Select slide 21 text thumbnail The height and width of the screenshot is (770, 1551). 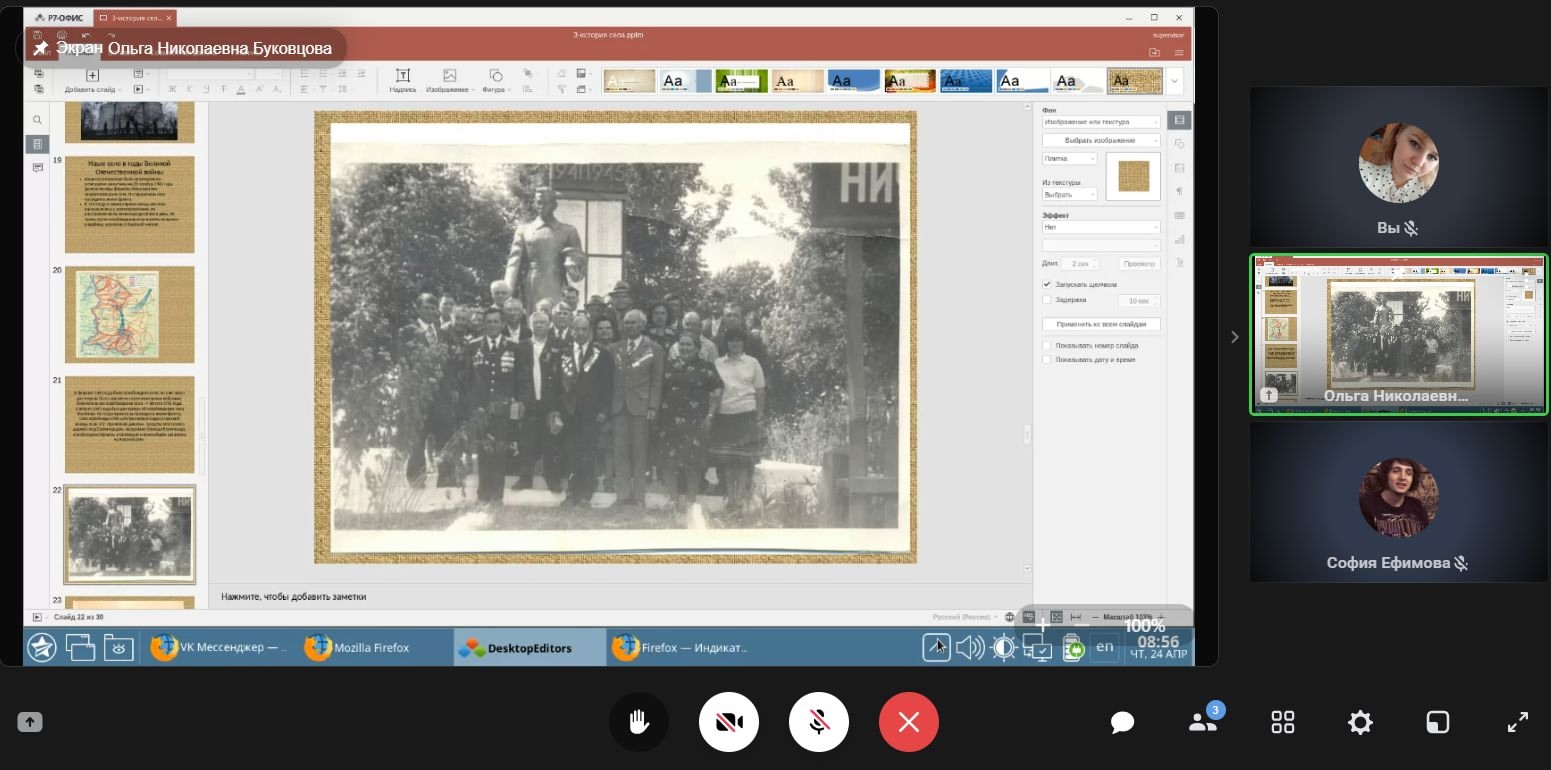pos(130,424)
